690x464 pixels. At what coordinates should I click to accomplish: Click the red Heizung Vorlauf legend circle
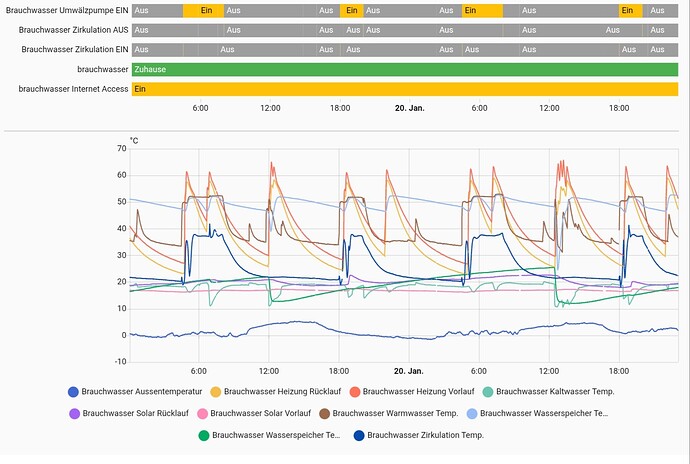pos(353,392)
